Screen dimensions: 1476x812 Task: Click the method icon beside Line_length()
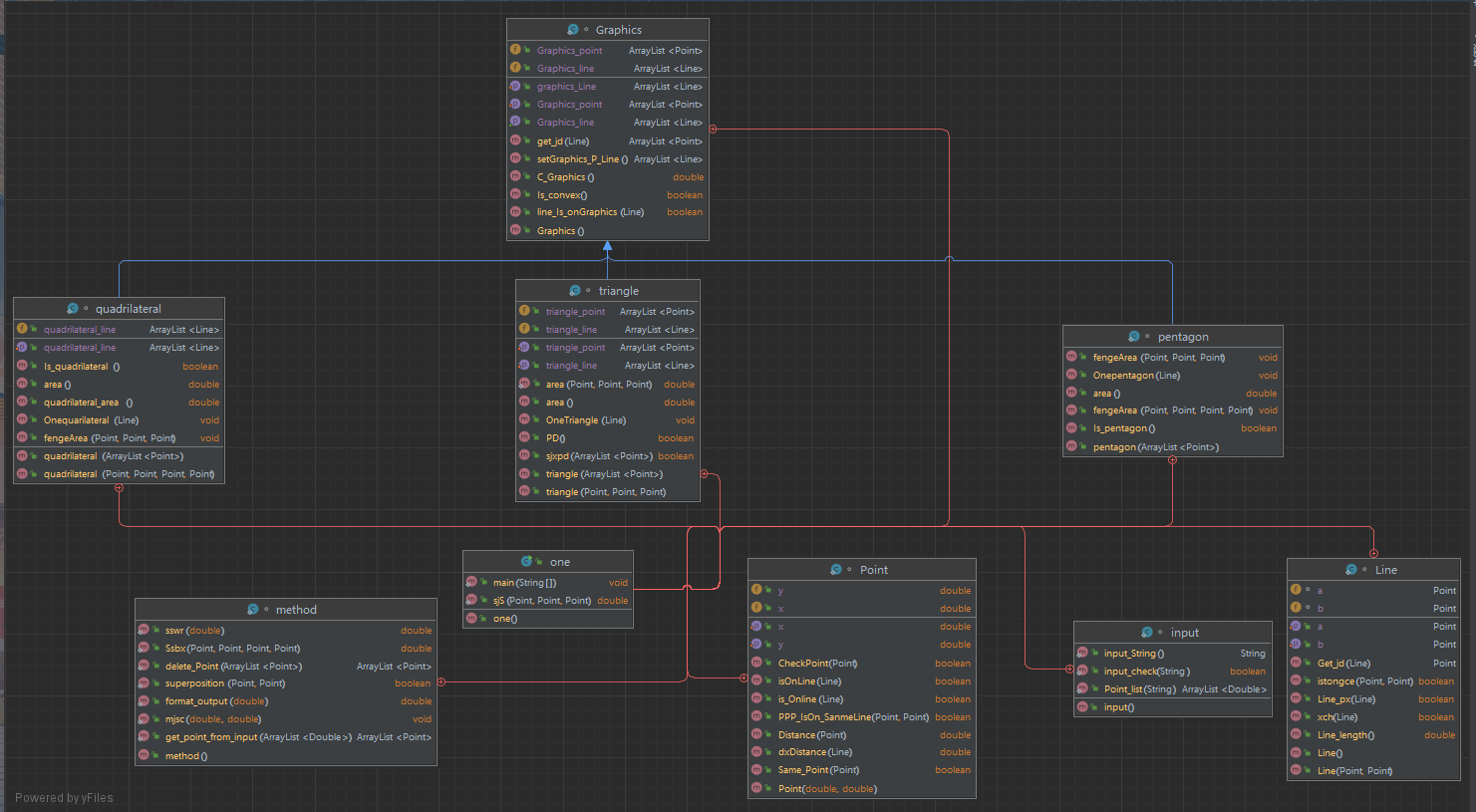pos(1296,734)
